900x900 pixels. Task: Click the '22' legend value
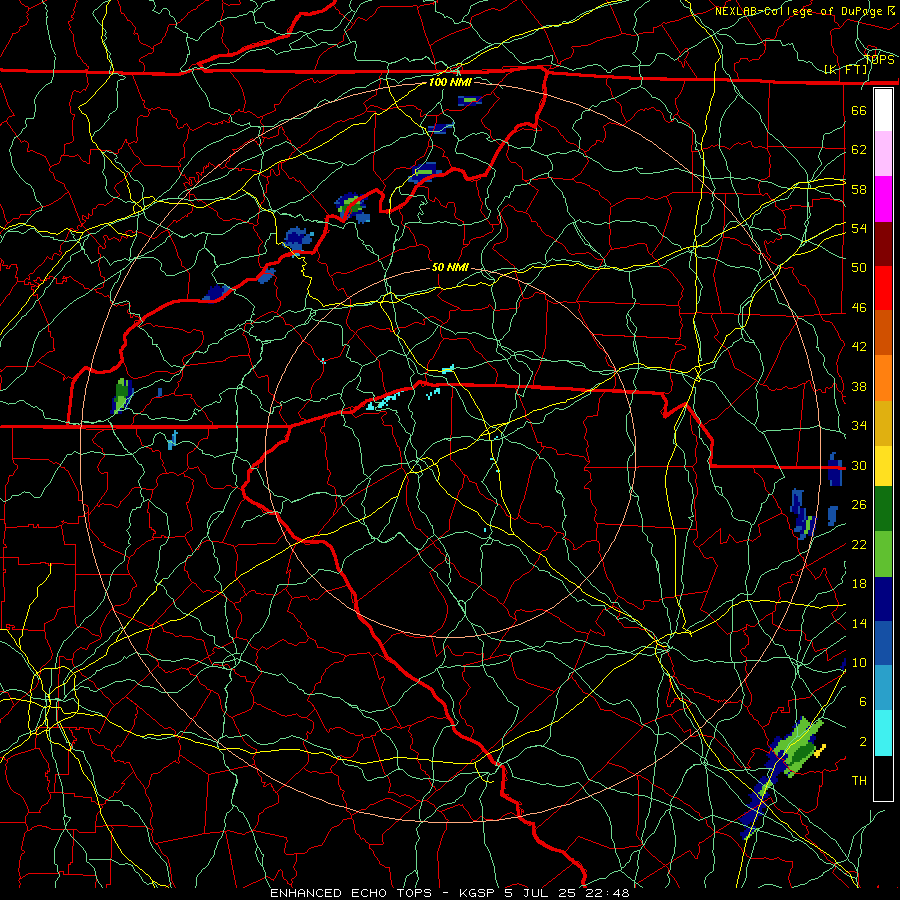click(859, 544)
